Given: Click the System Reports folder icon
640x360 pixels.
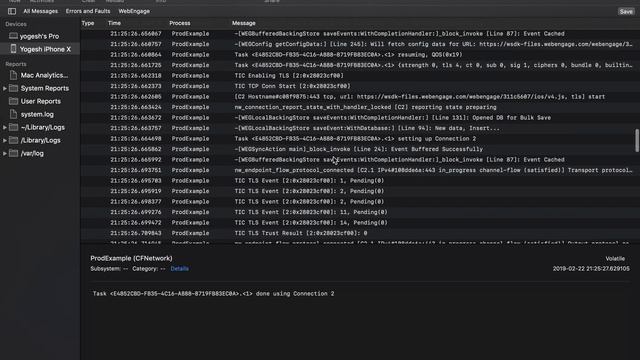Looking at the screenshot, I should (13, 88).
